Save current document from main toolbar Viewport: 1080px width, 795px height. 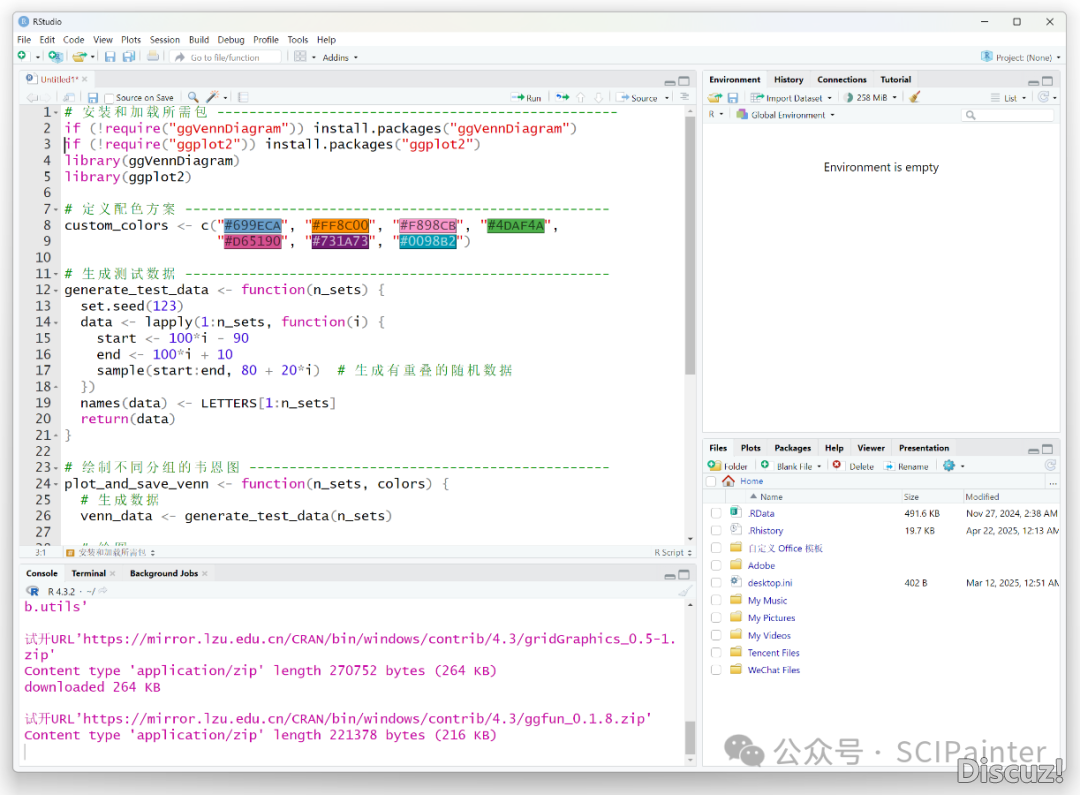point(110,56)
